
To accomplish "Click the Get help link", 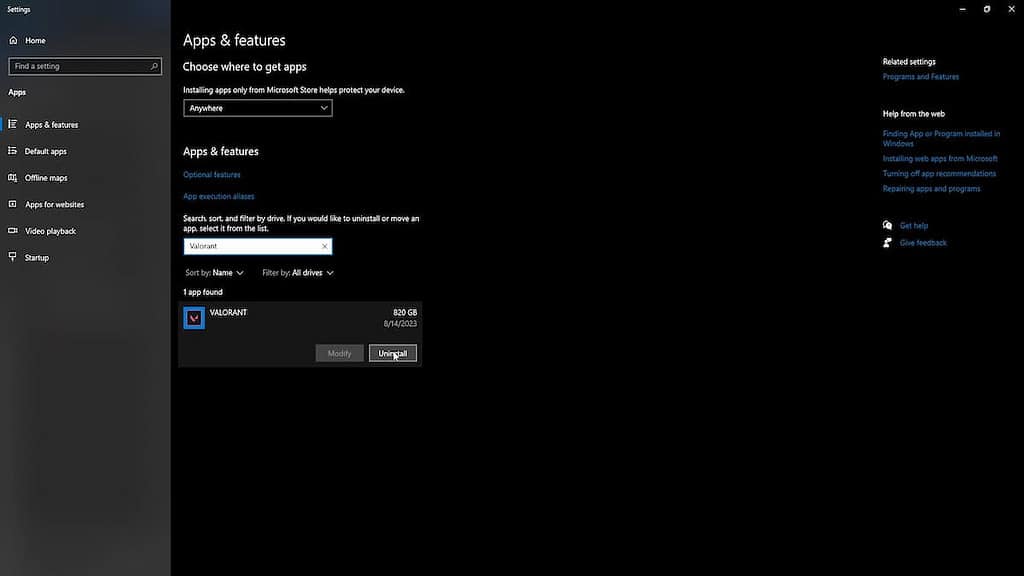I will coord(914,226).
